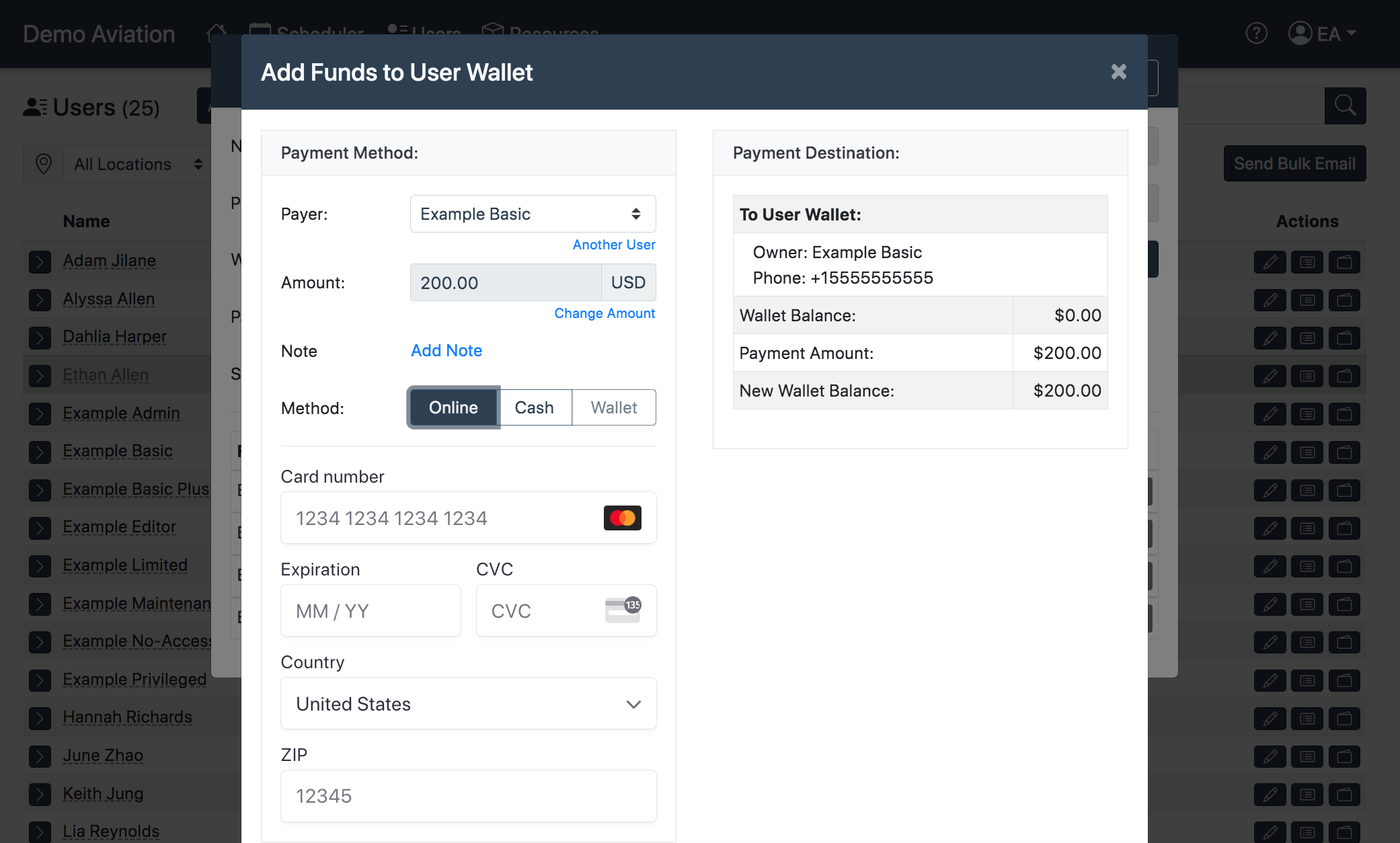Select the Online payment method
This screenshot has height=843, width=1400.
[x=453, y=407]
